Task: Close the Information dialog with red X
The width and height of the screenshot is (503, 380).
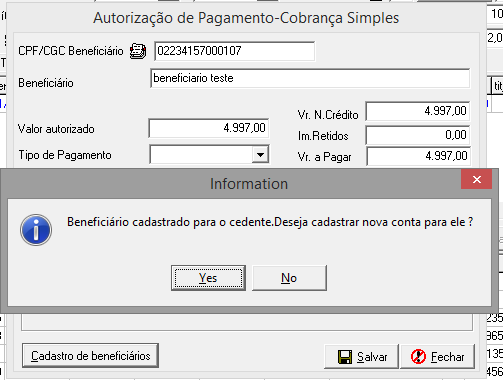Action: pyautogui.click(x=477, y=179)
